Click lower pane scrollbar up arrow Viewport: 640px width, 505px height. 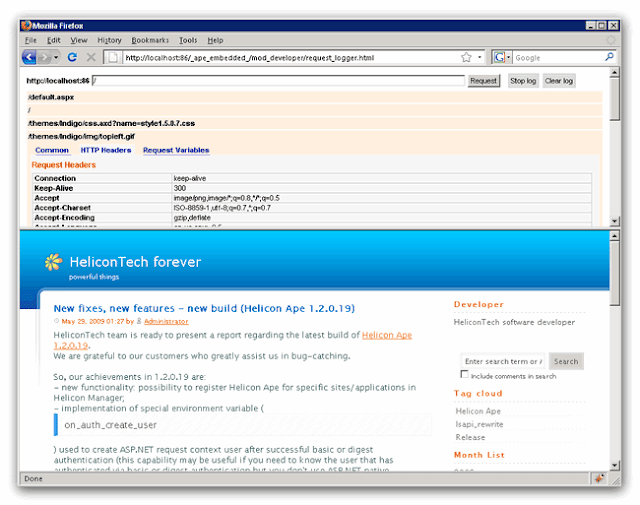pyautogui.click(x=614, y=236)
